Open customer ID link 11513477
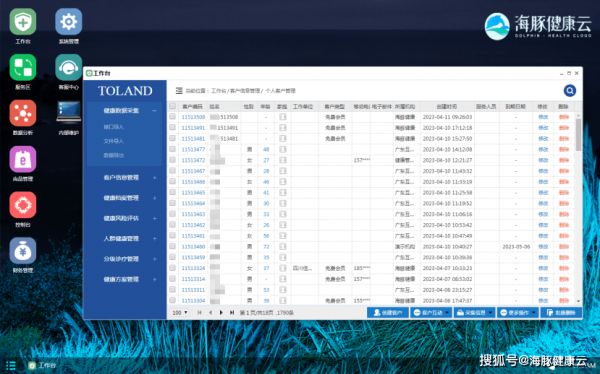This screenshot has width=600, height=374. point(193,149)
